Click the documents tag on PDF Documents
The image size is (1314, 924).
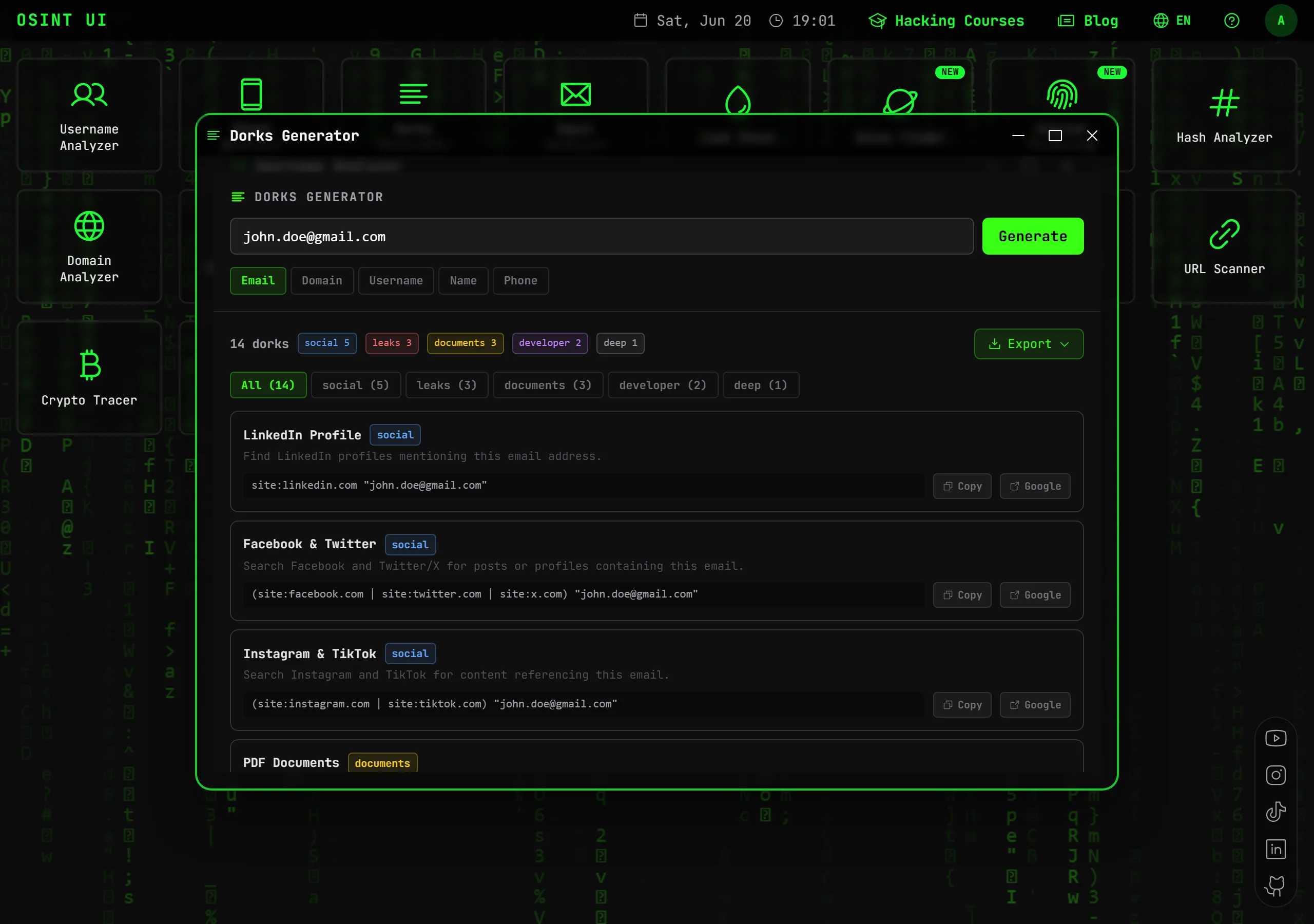(x=382, y=763)
